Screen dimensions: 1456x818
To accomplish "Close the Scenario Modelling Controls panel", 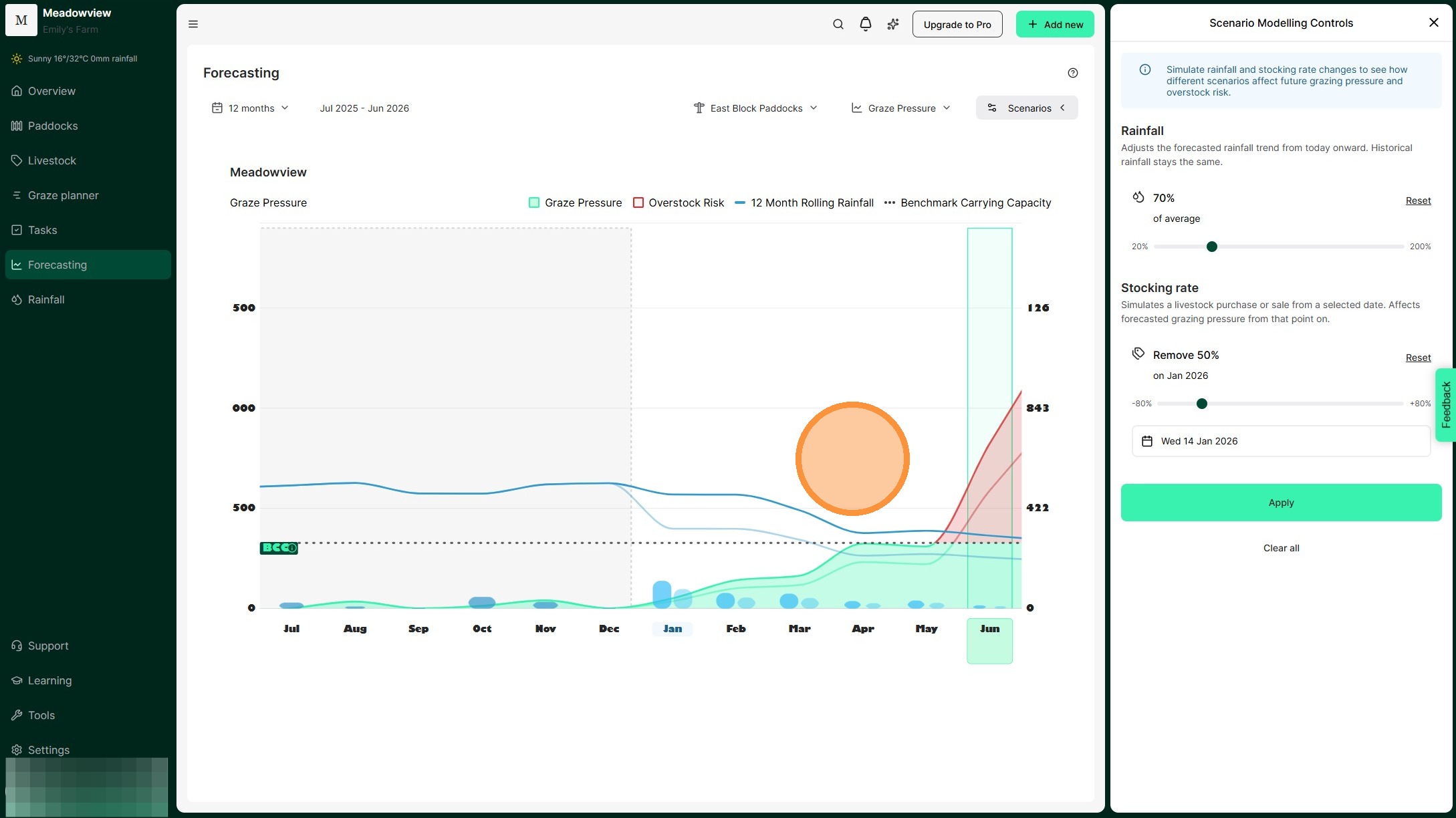I will pyautogui.click(x=1433, y=23).
